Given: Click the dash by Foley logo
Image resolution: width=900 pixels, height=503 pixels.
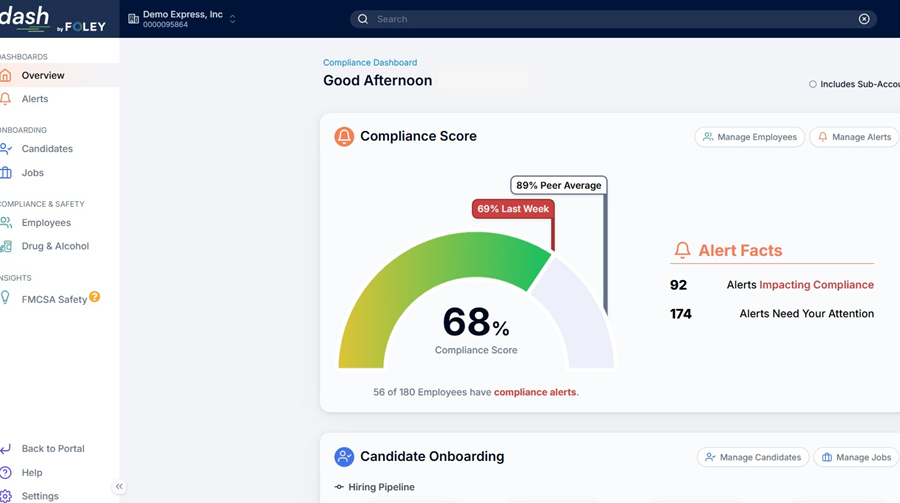Looking at the screenshot, I should 53,19.
